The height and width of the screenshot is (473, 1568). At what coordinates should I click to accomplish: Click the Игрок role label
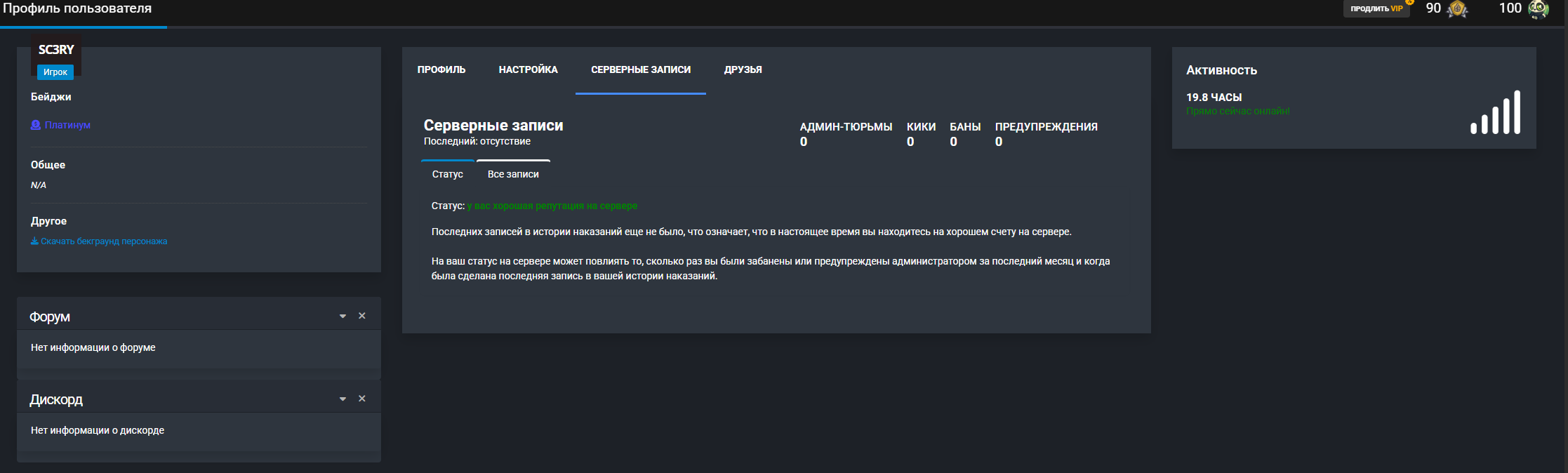[55, 72]
